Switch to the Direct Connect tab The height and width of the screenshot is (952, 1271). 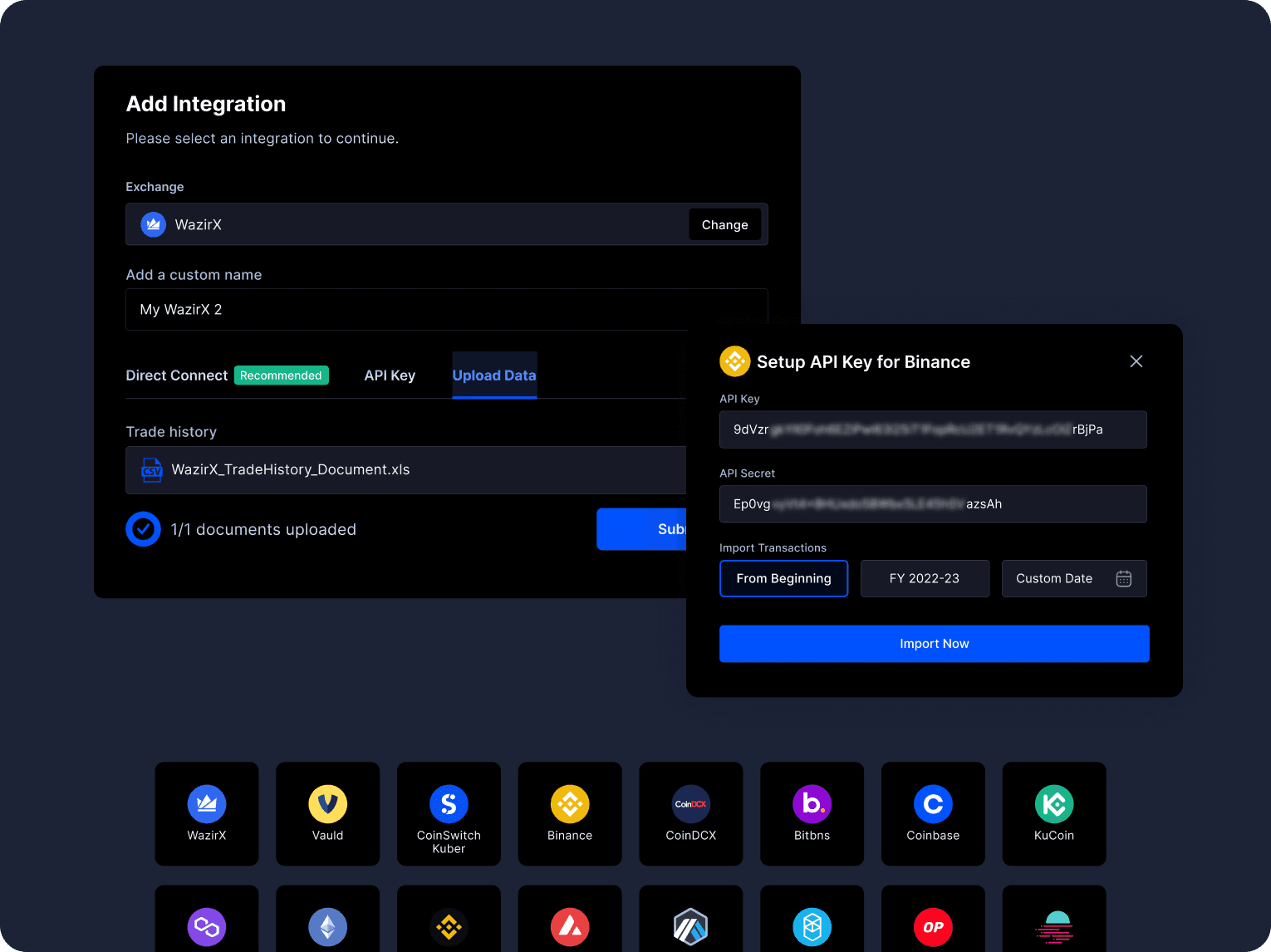(176, 375)
